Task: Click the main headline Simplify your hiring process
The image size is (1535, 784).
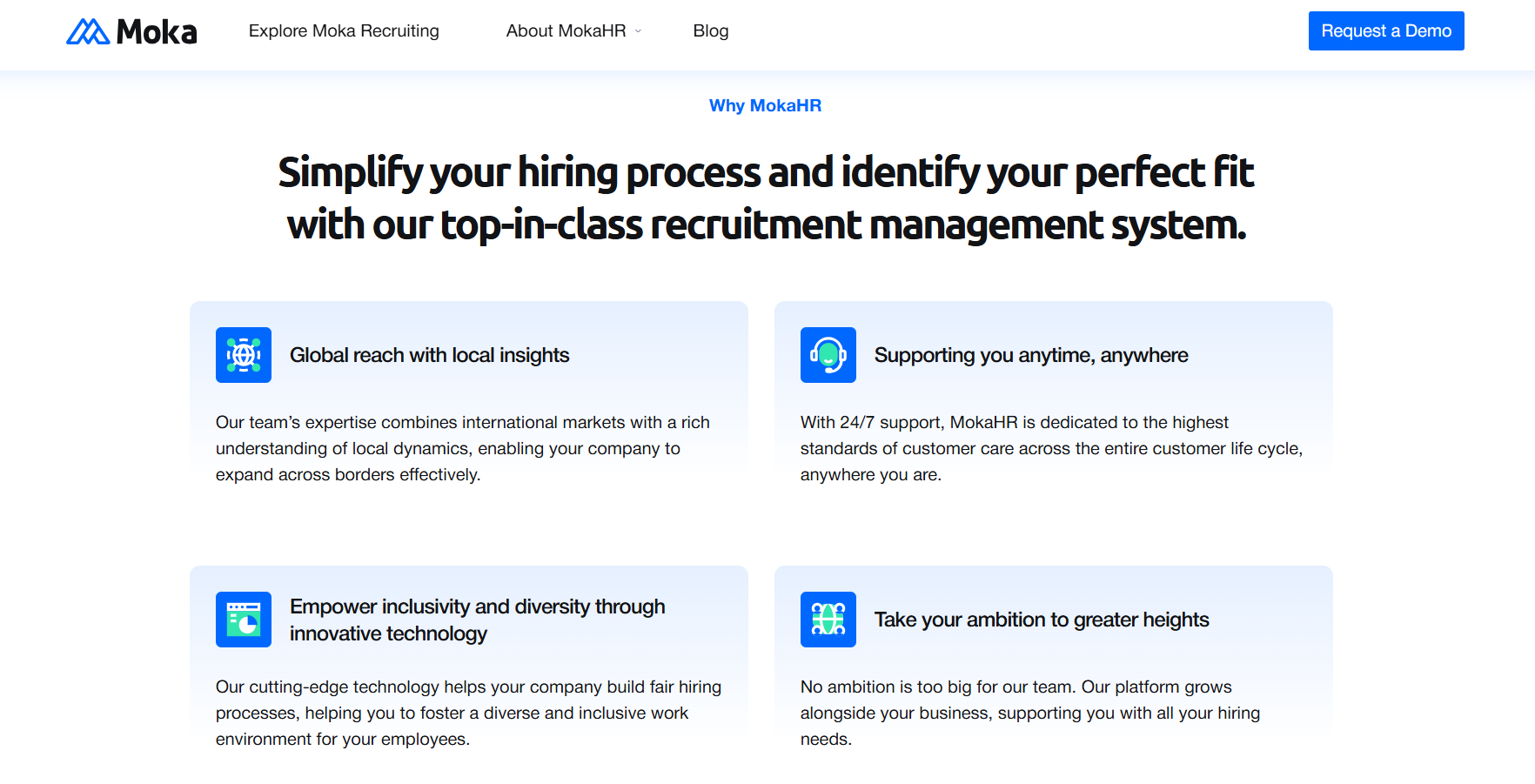Action: tap(766, 198)
